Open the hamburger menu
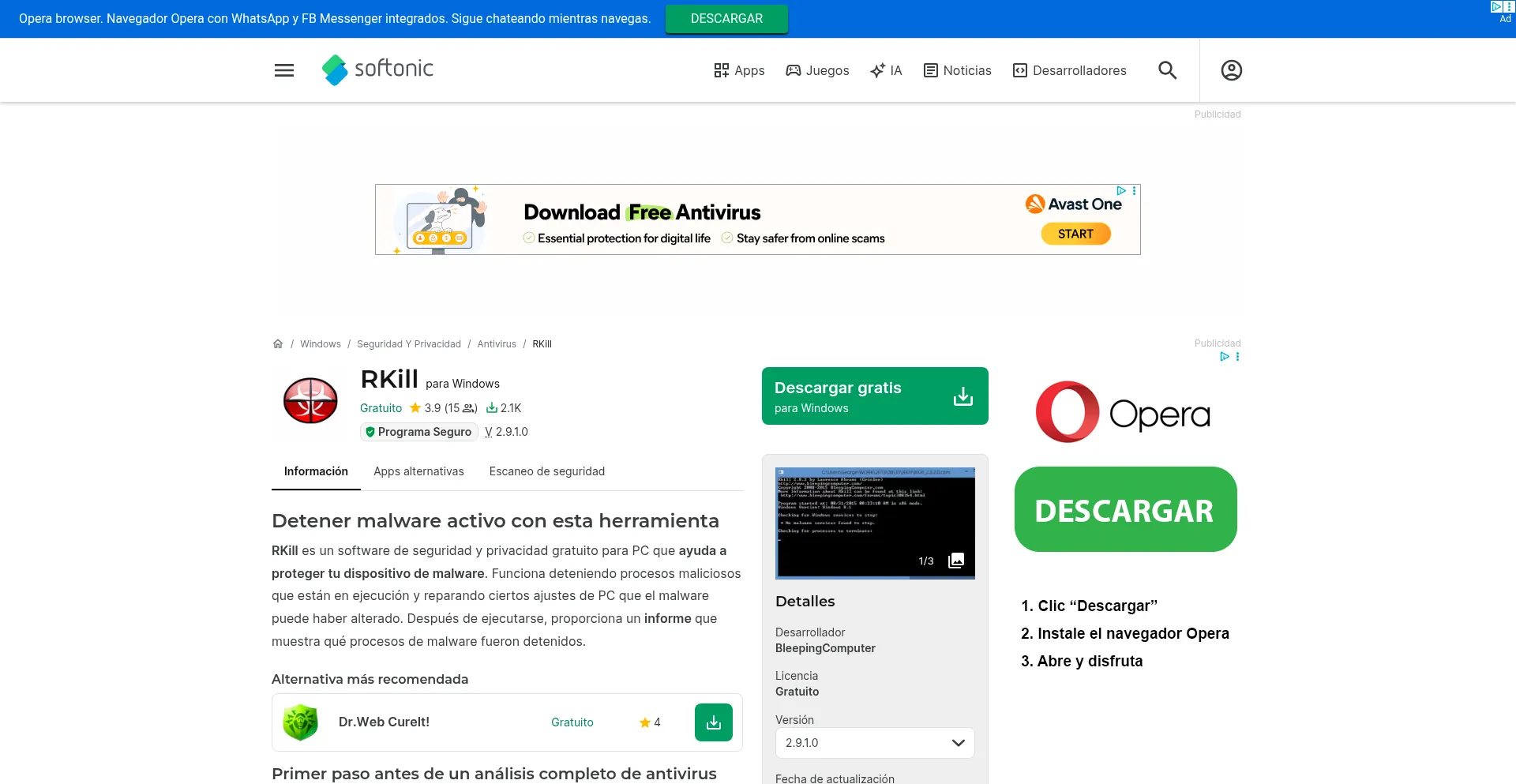 coord(284,70)
